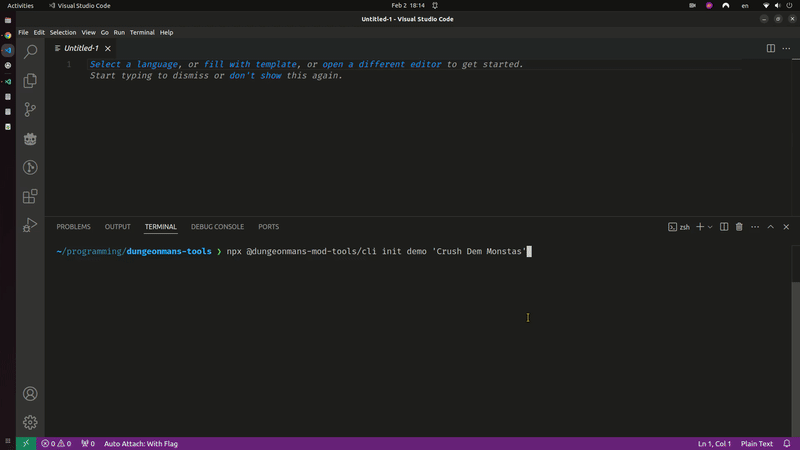Screen dimensions: 800x450
Task: Switch to the DEBUG CONSOLE tab
Action: coord(217,227)
